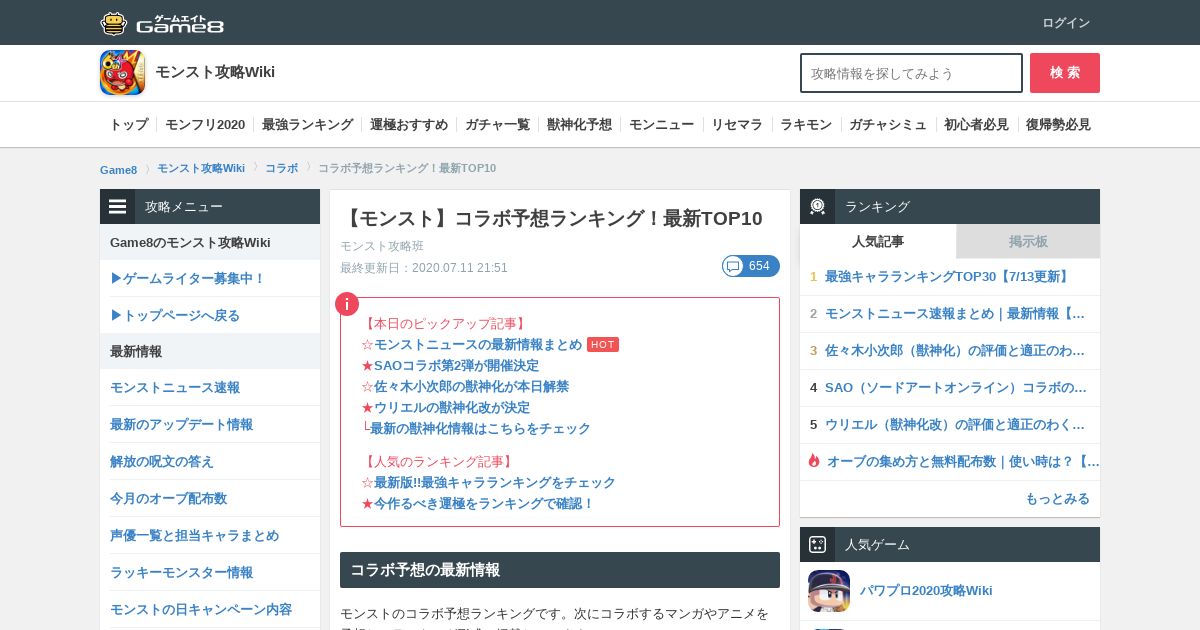Click the モンスト攻略班 author text
Image resolution: width=1200 pixels, height=630 pixels.
coord(382,246)
